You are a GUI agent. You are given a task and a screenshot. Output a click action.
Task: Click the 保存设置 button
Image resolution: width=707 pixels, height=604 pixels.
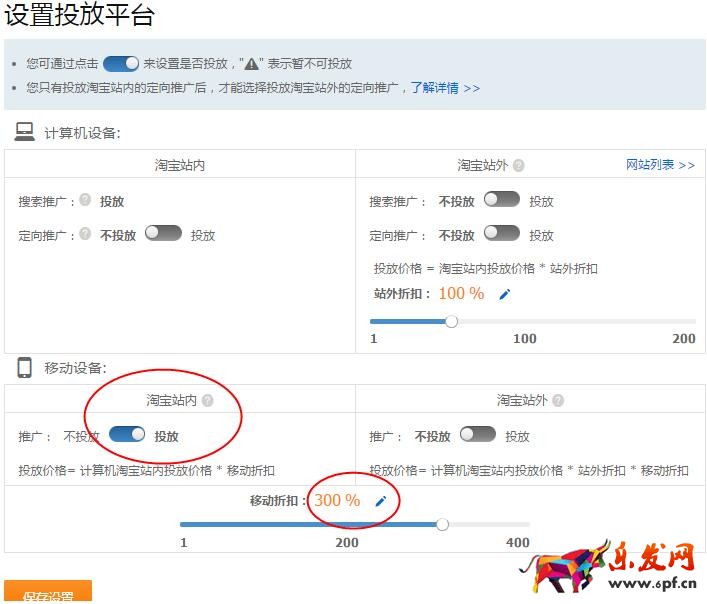pos(48,594)
